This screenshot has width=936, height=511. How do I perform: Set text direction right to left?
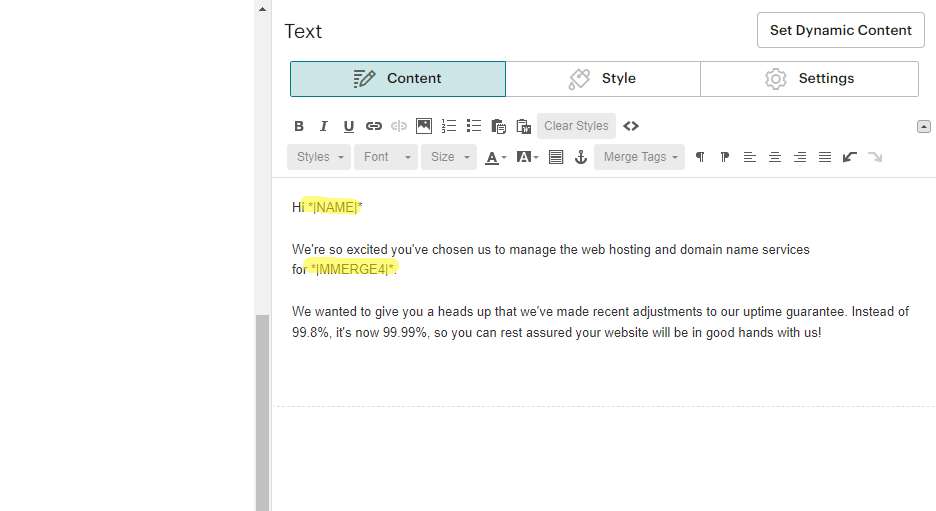[x=725, y=157]
